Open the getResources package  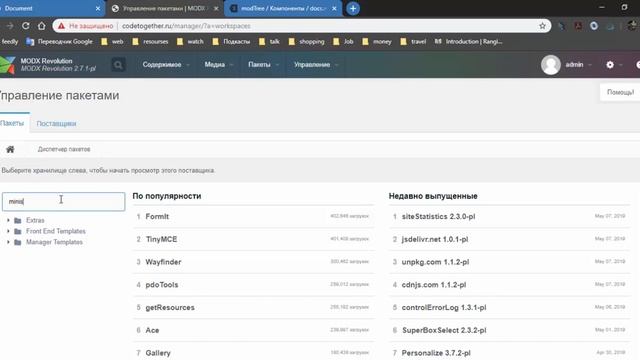(170, 307)
